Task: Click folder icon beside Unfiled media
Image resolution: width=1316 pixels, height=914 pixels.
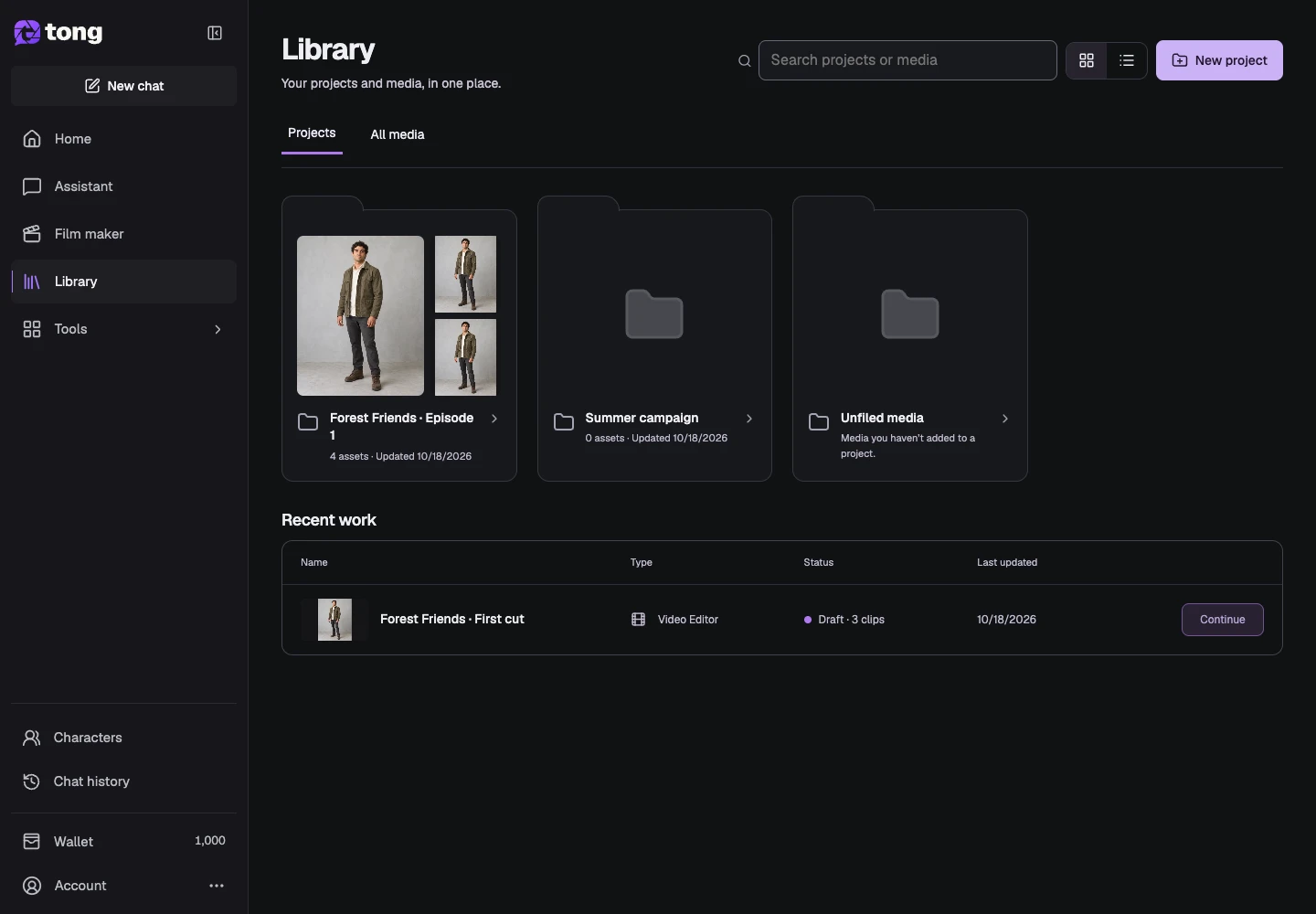Action: tap(819, 421)
